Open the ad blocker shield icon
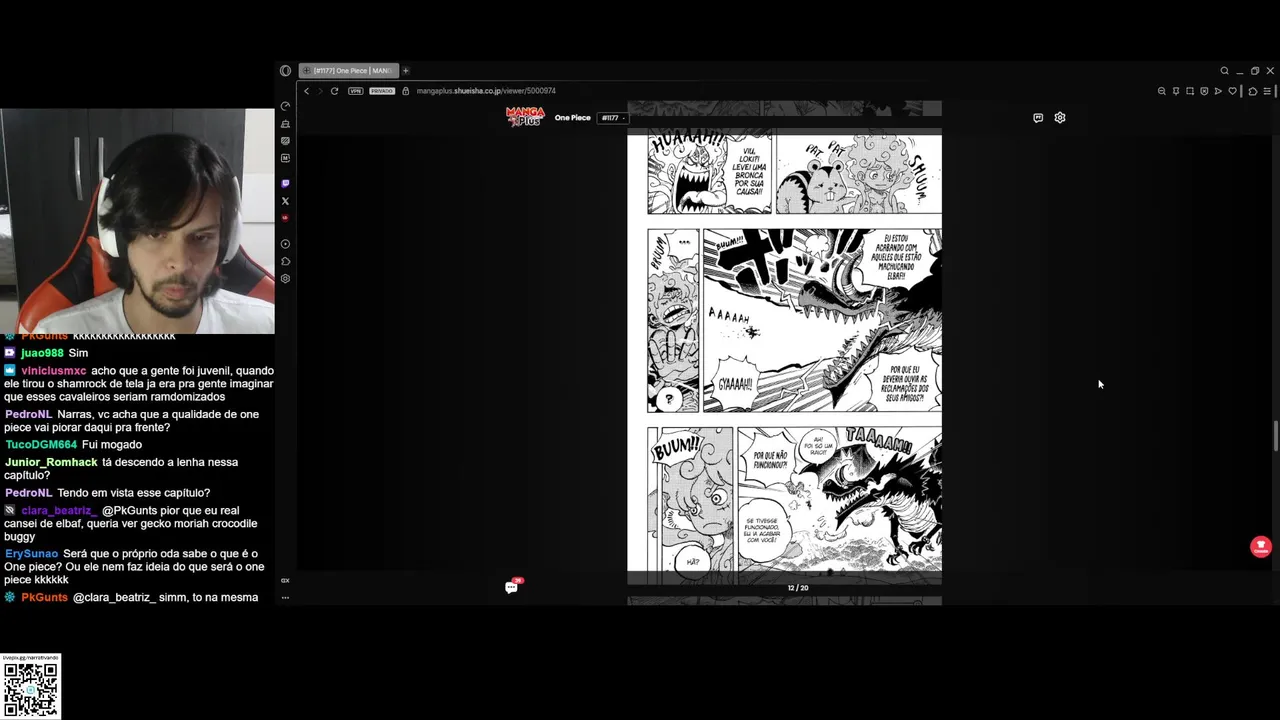 click(x=1204, y=91)
